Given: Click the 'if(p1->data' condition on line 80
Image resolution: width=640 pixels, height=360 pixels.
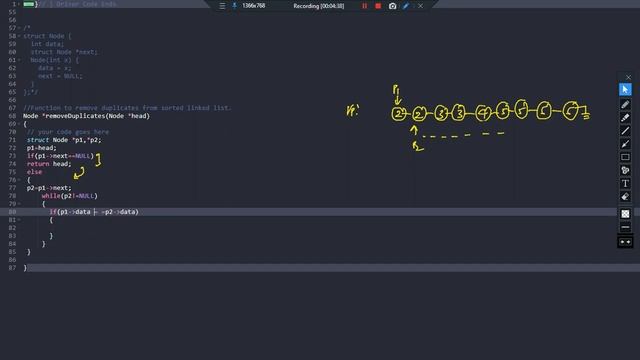Looking at the screenshot, I should (x=94, y=212).
